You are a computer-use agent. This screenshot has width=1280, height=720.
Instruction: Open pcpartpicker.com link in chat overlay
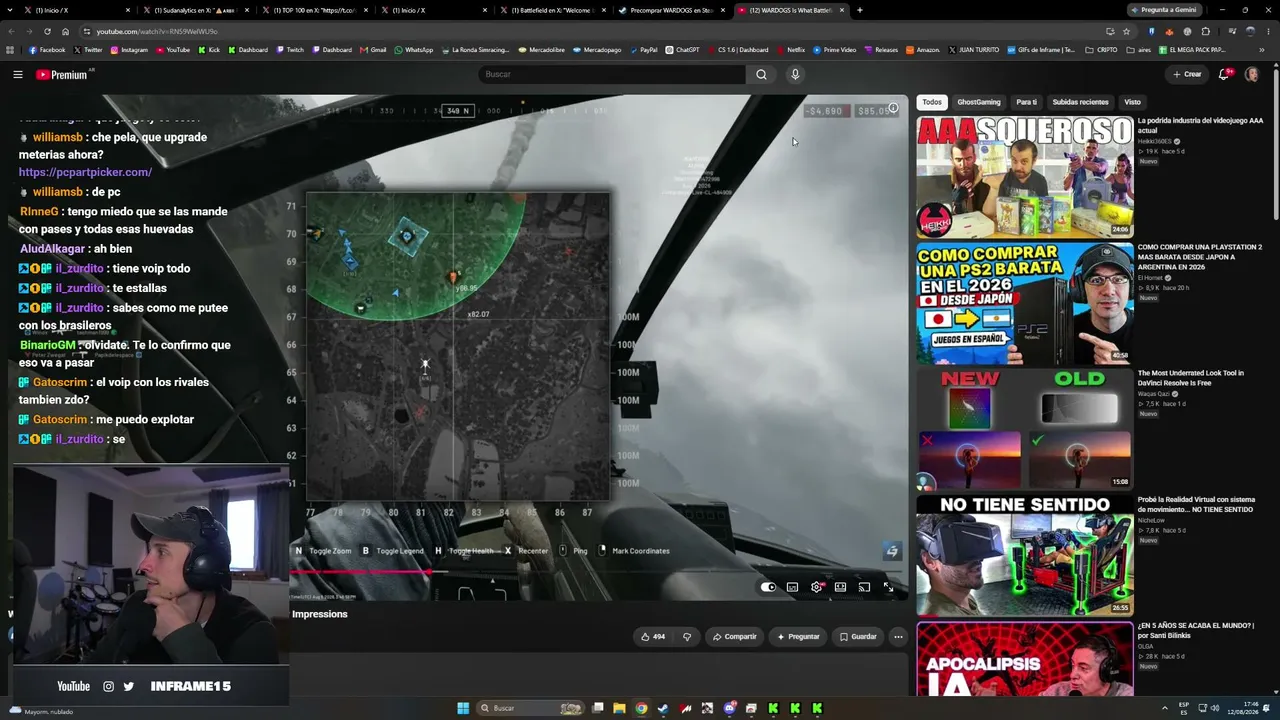click(x=85, y=172)
